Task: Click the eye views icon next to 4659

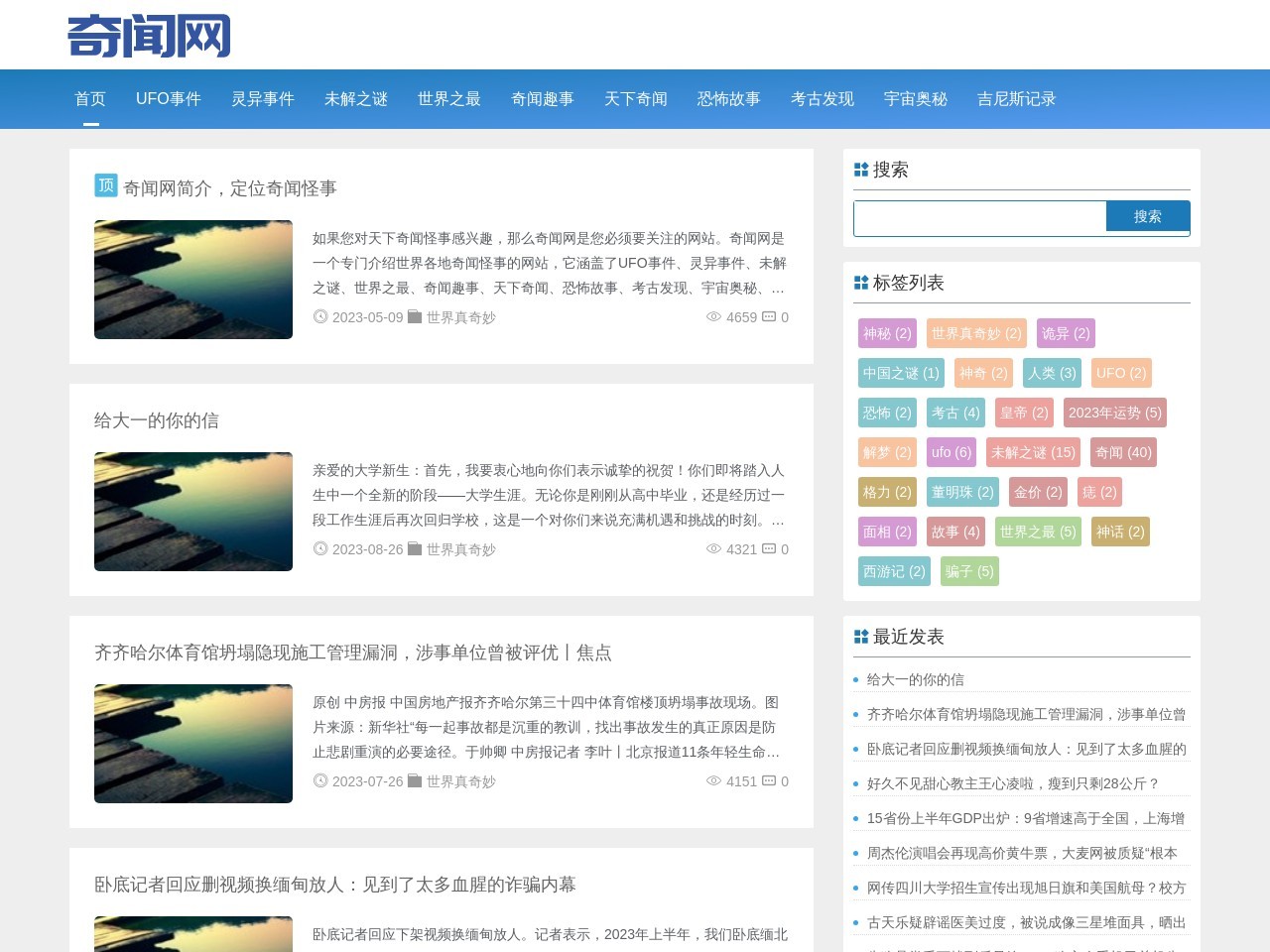Action: click(713, 317)
